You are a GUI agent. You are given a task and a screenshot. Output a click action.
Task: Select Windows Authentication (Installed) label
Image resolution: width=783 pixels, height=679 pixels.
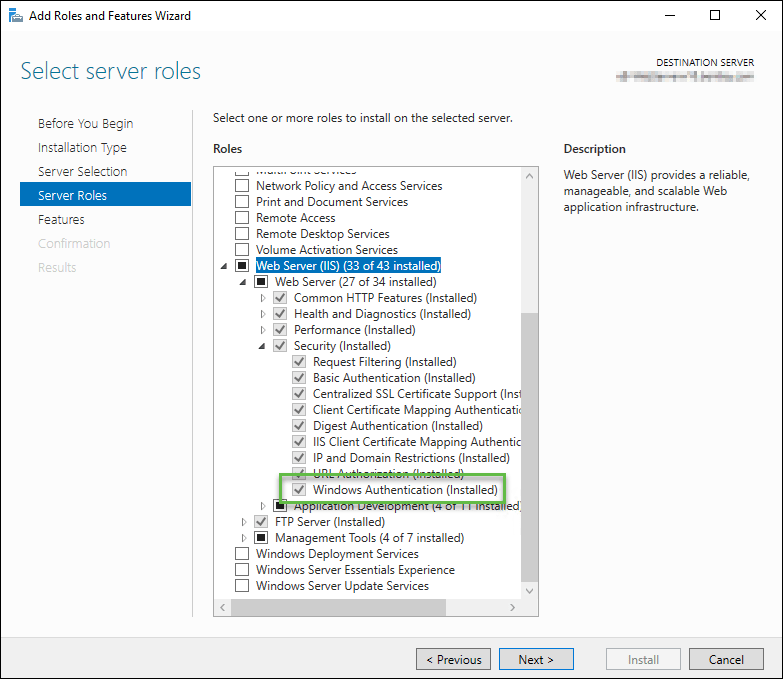click(x=405, y=490)
